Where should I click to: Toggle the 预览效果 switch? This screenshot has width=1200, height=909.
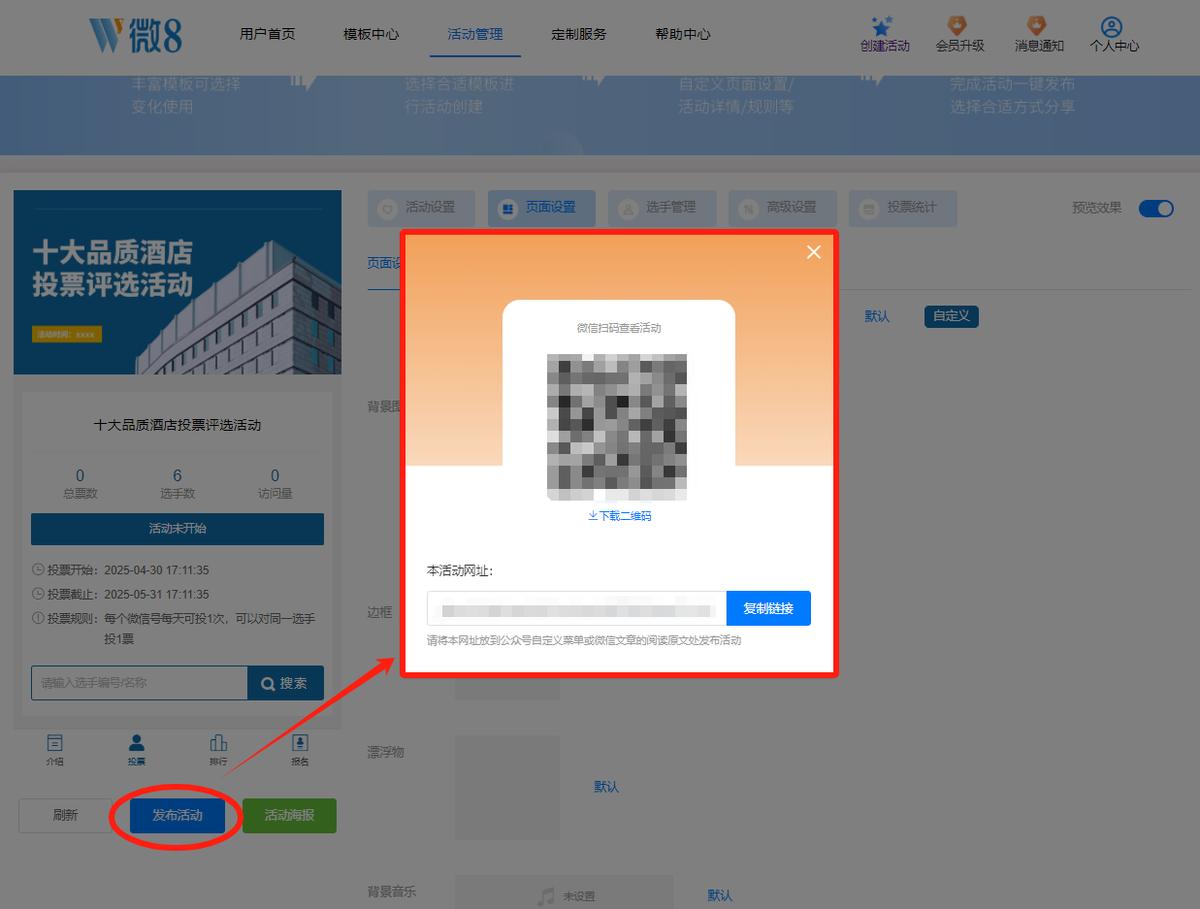1156,208
